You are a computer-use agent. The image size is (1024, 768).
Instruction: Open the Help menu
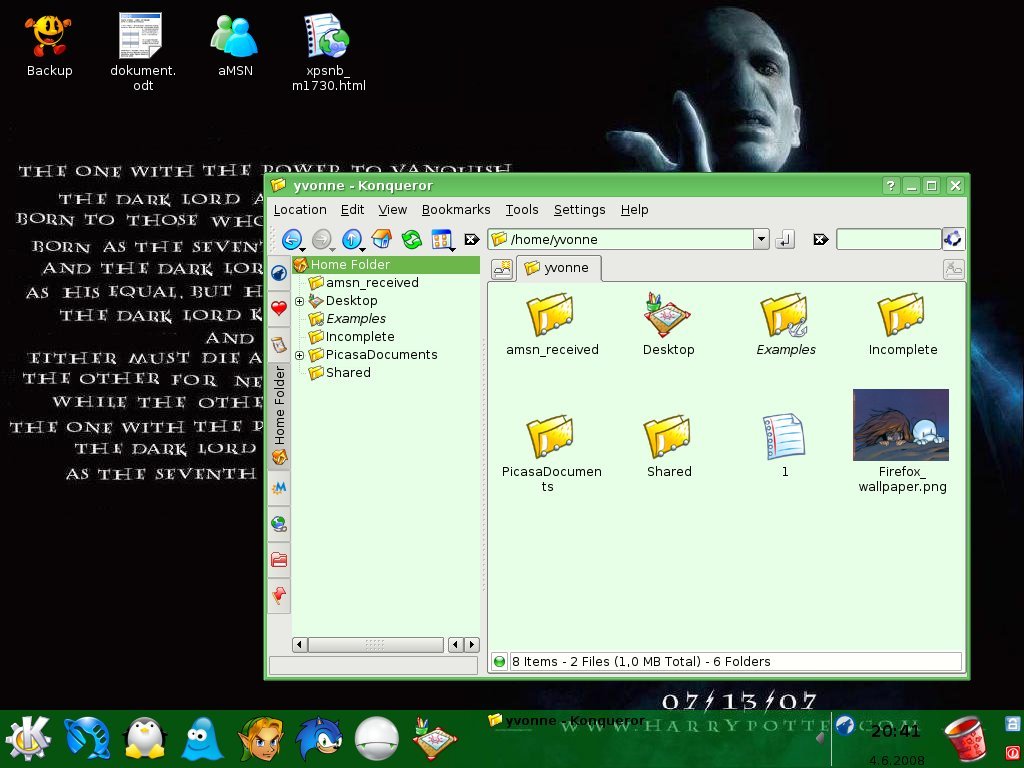click(634, 210)
